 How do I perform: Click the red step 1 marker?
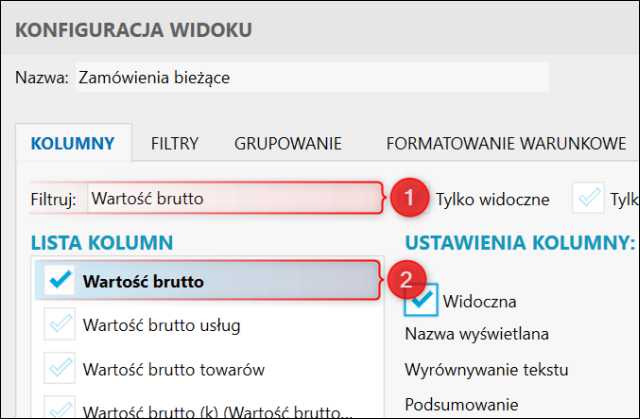point(405,198)
